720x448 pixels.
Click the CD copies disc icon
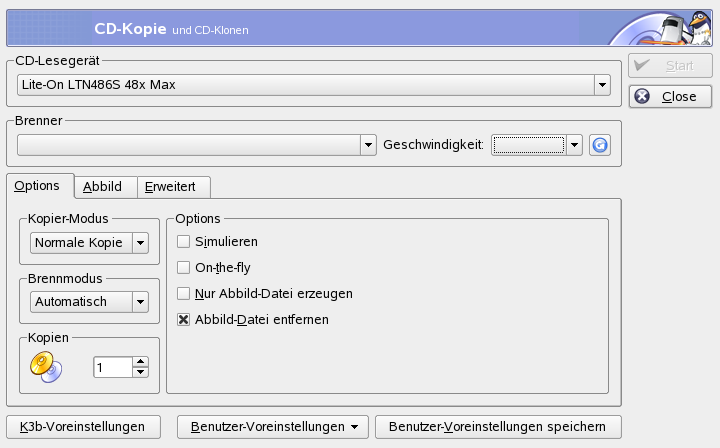pyautogui.click(x=45, y=367)
